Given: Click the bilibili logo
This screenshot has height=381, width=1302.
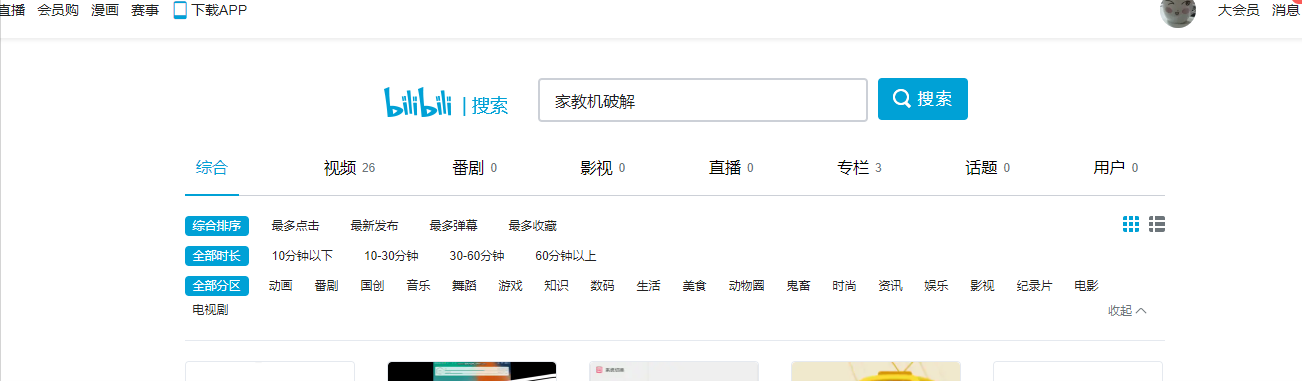Looking at the screenshot, I should 419,102.
